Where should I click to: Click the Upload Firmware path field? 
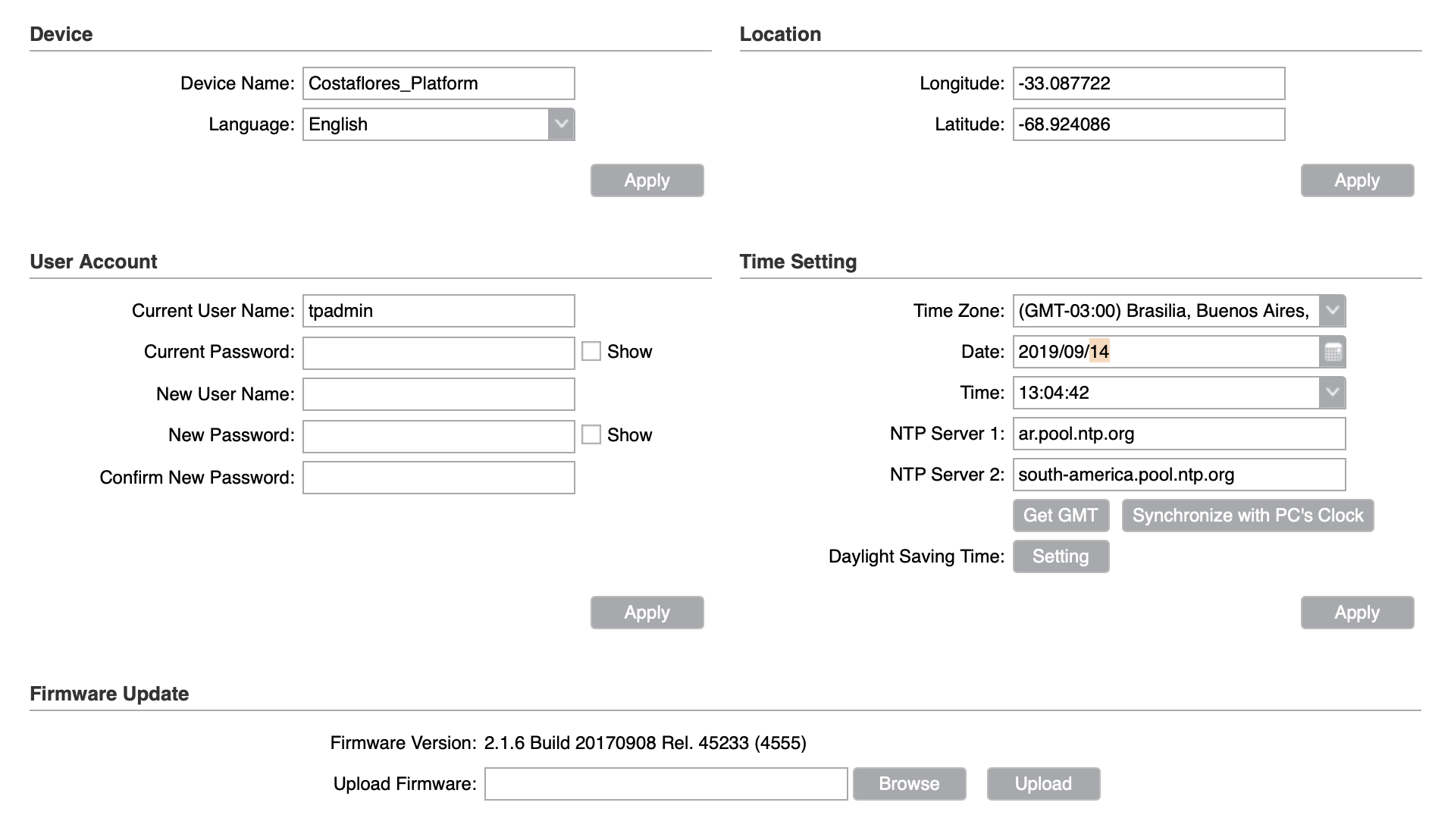pos(666,784)
